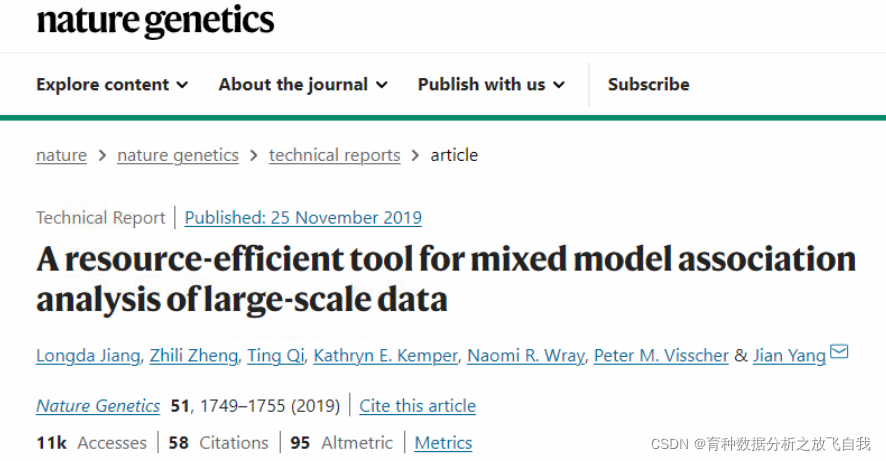This screenshot has height=461, width=886.
Task: Expand the Explore content dropdown
Action: point(112,85)
